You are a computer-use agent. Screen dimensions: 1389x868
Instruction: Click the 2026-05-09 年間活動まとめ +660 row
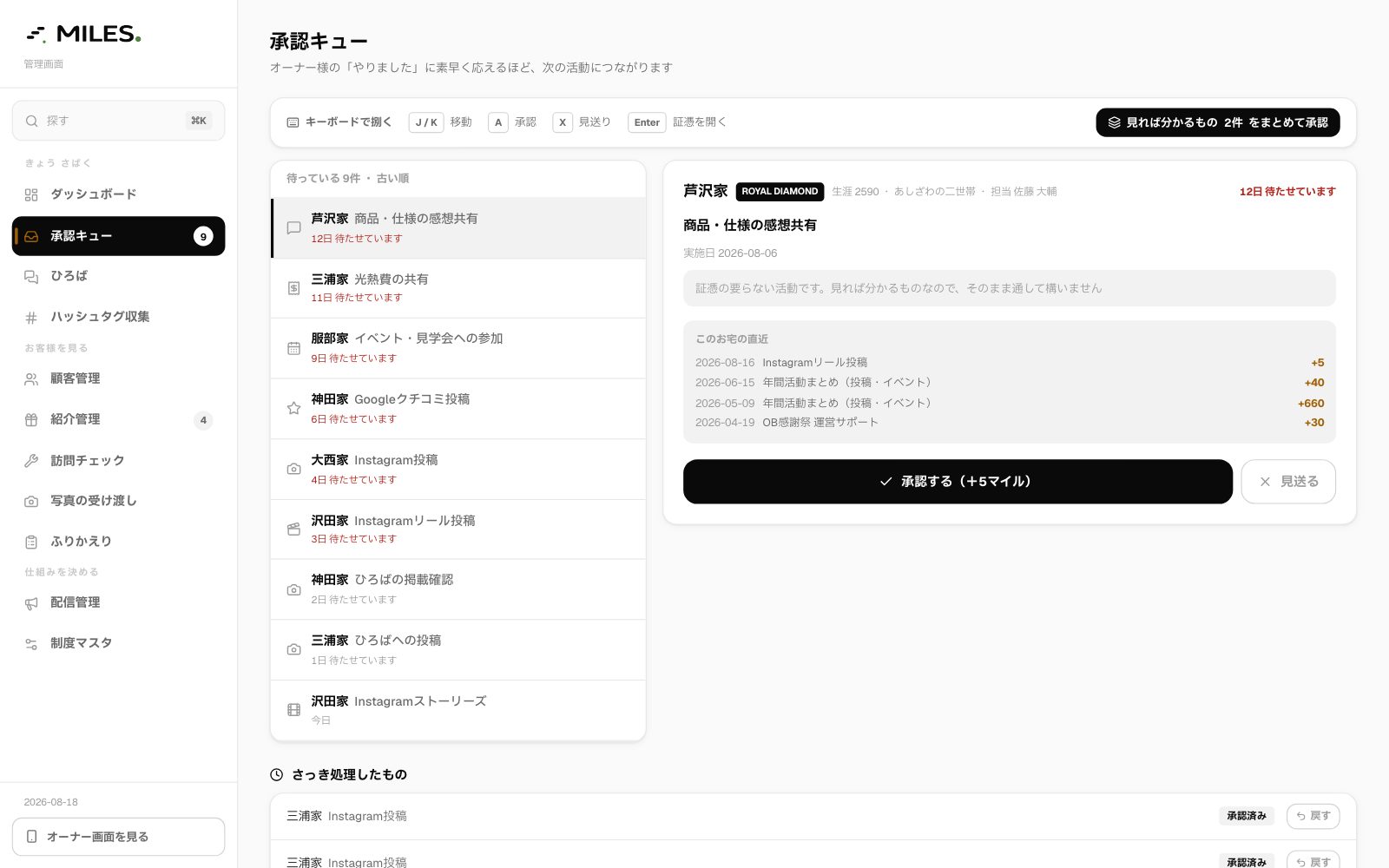click(x=1010, y=403)
